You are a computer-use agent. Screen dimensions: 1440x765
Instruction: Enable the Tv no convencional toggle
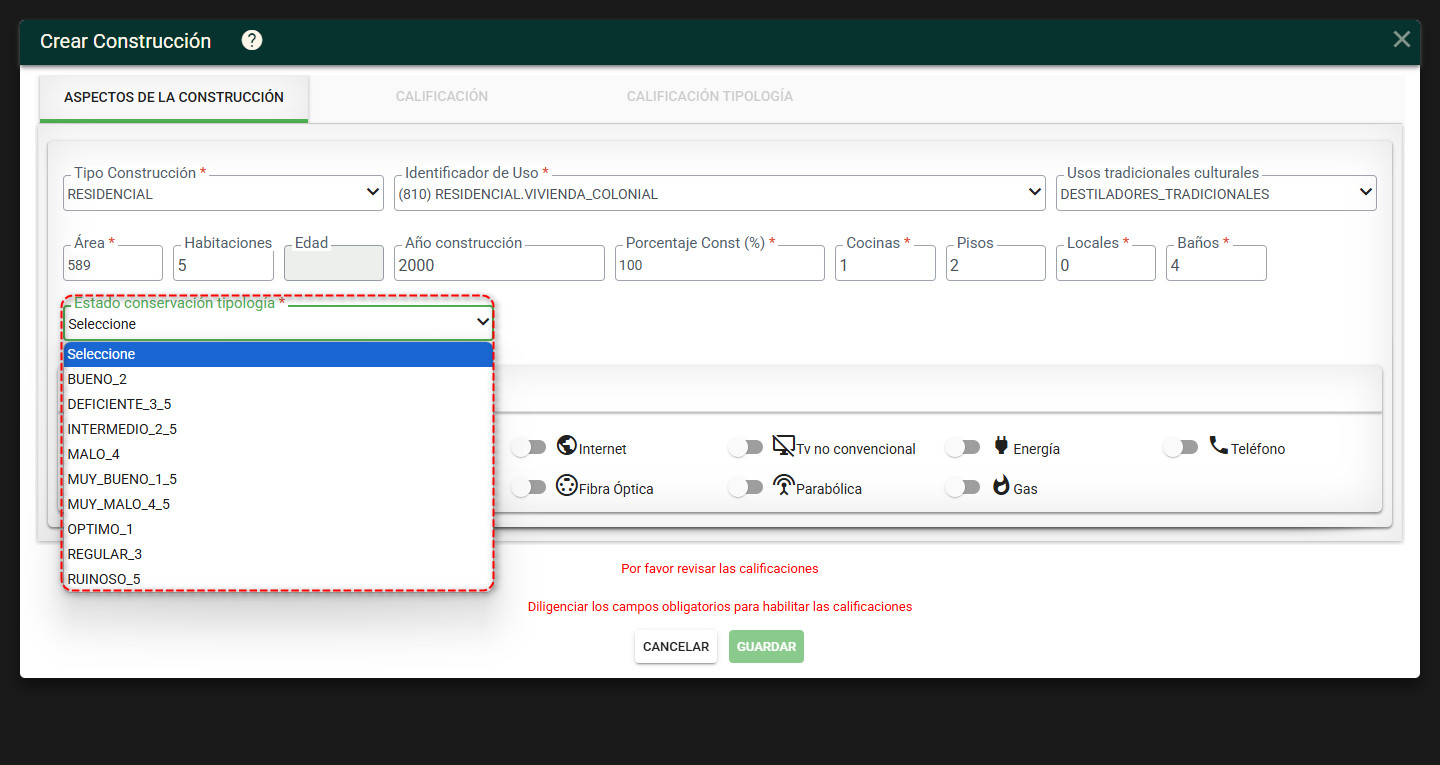746,448
